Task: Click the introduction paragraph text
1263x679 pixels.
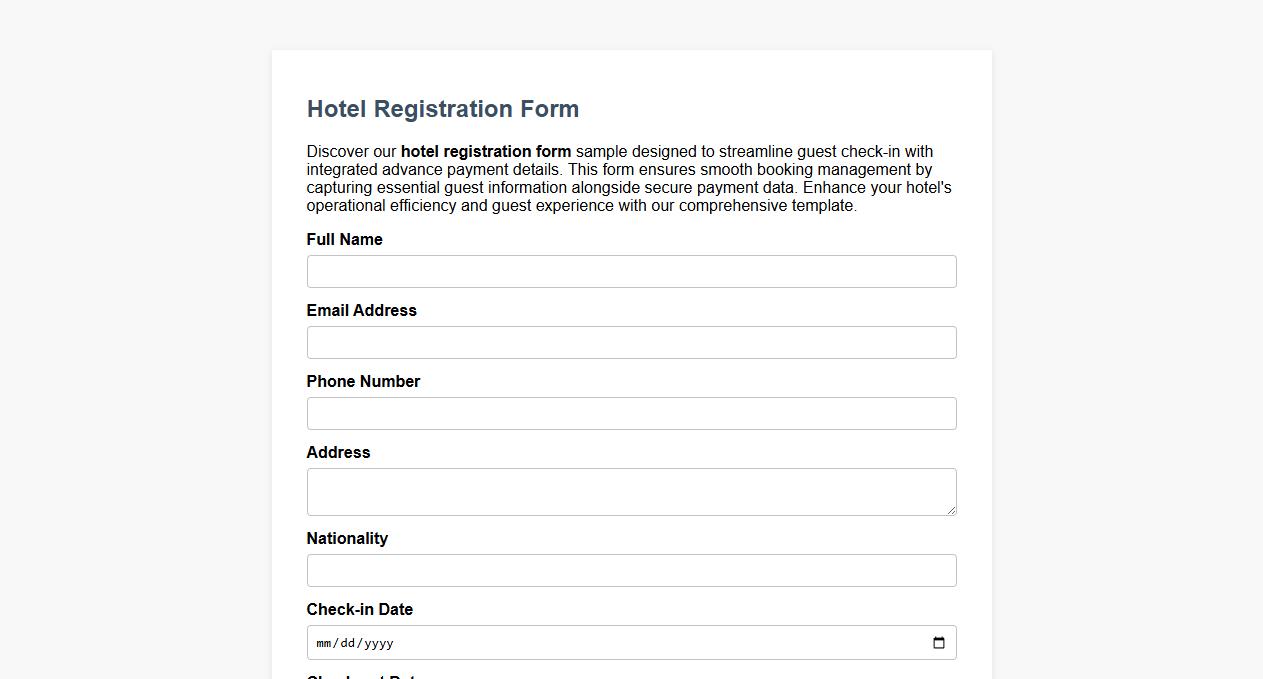Action: [629, 178]
